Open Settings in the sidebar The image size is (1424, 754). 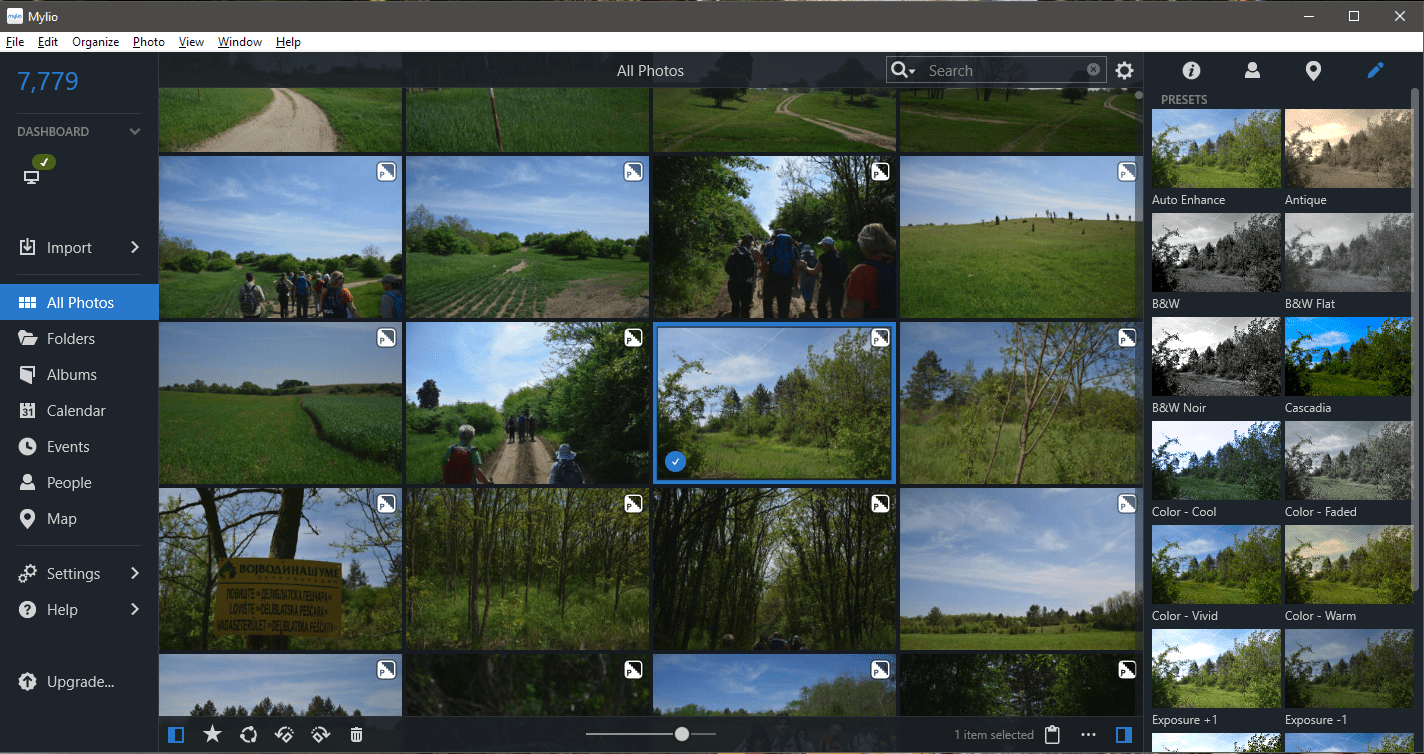(73, 574)
